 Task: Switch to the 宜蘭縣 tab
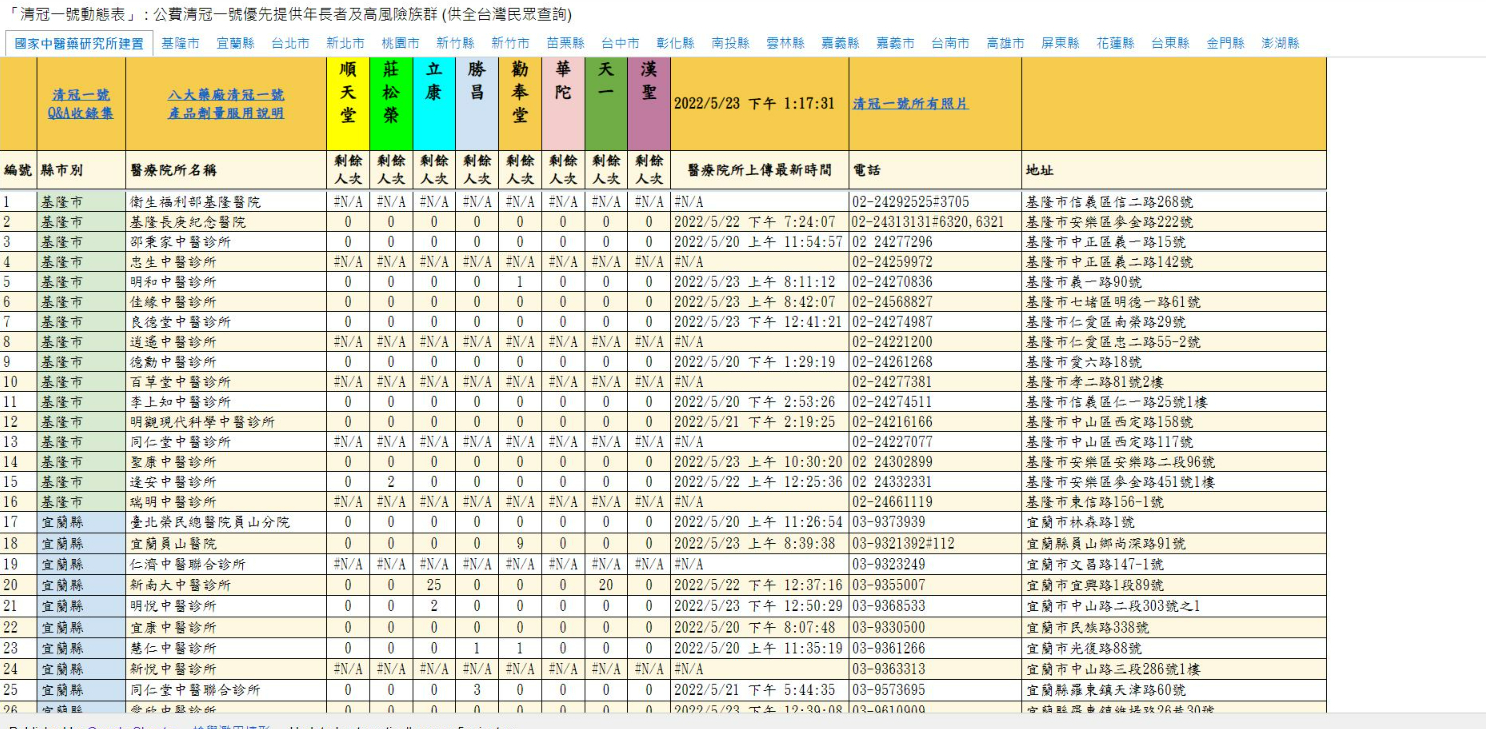pyautogui.click(x=235, y=44)
